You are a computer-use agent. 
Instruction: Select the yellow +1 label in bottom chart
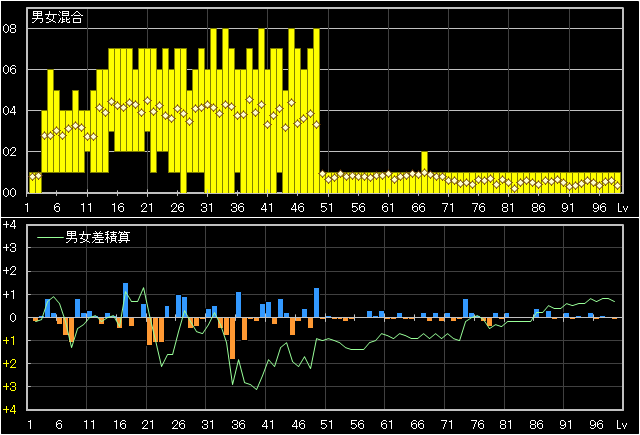[x=9, y=341]
